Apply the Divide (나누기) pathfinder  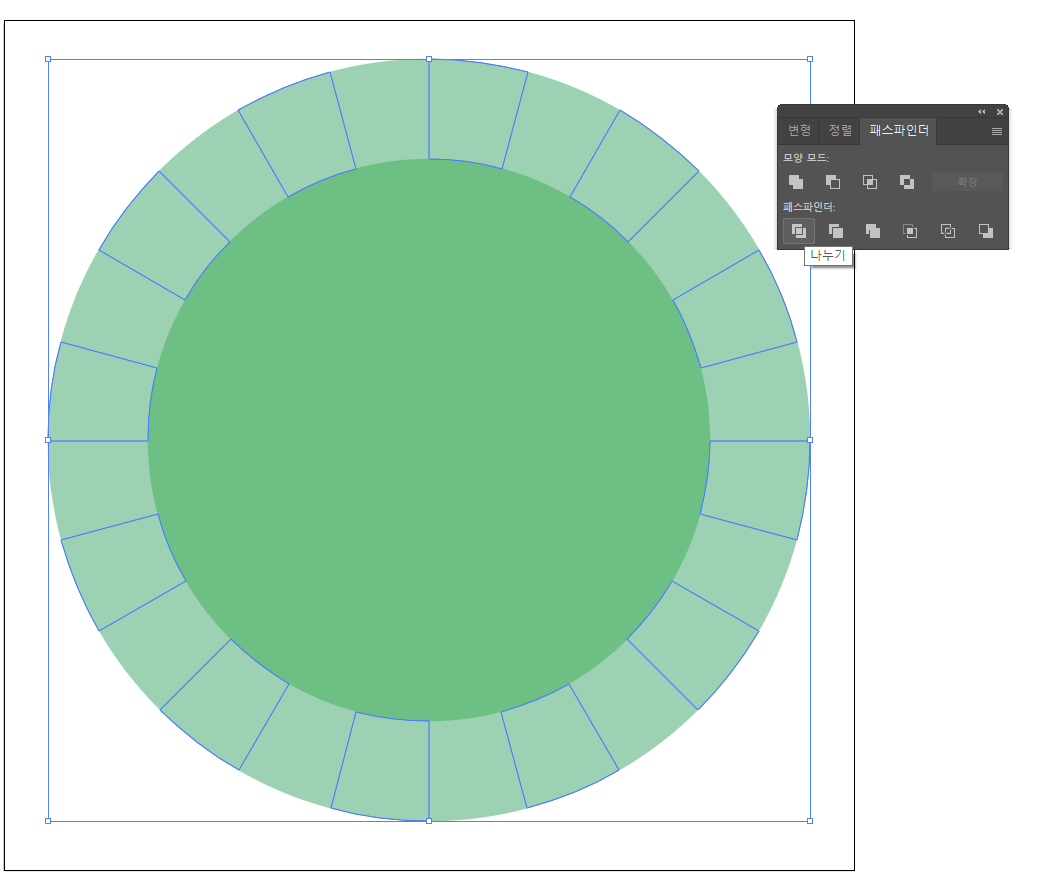click(x=799, y=231)
